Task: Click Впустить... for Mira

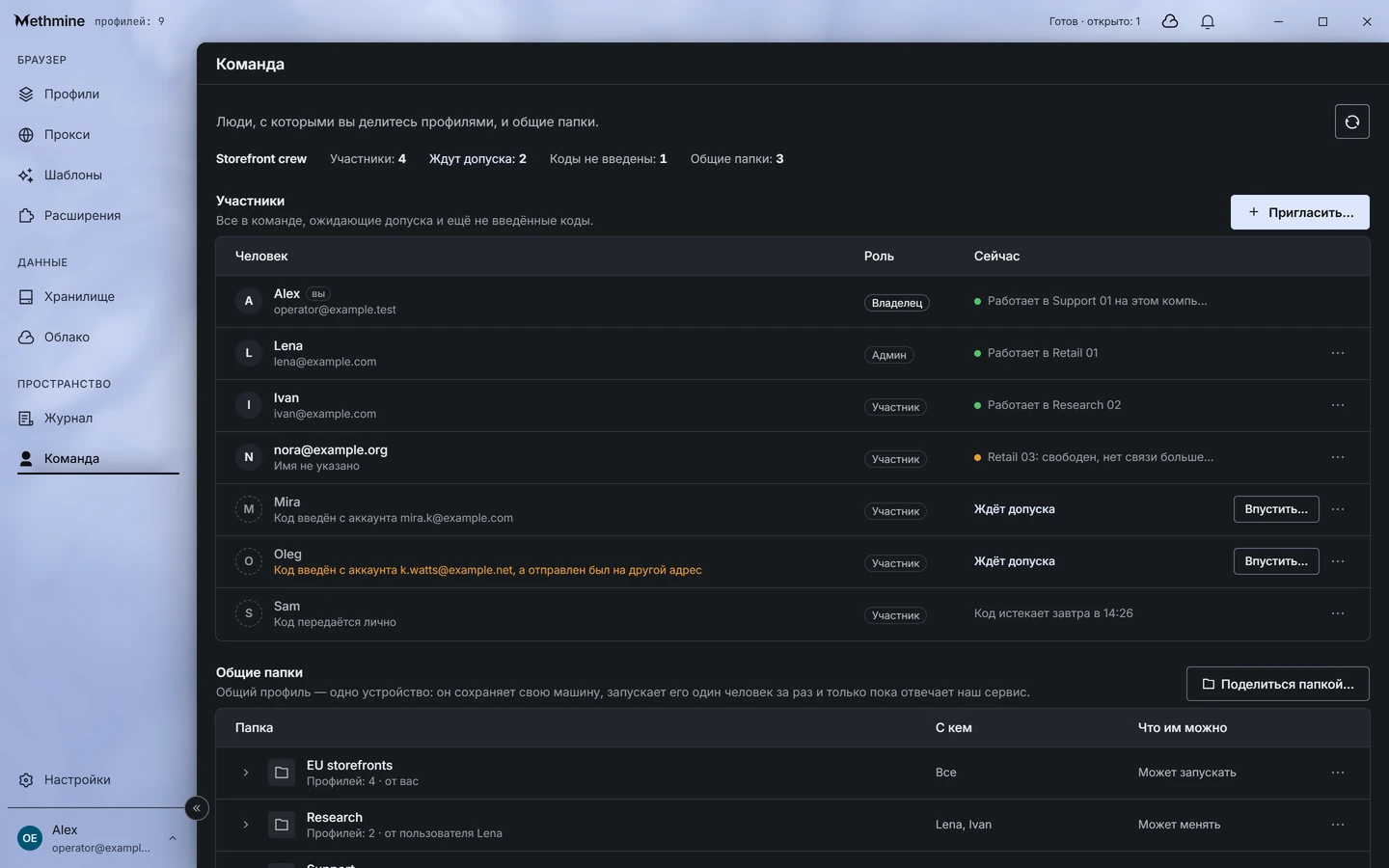Action: click(1276, 509)
